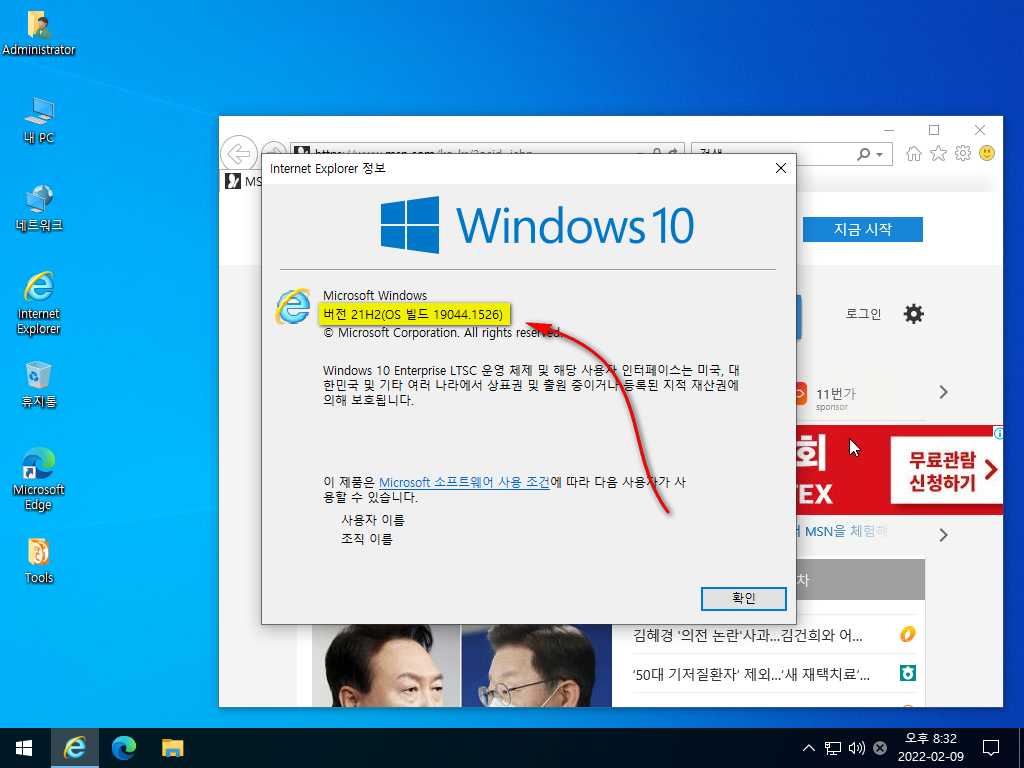Launch Internet Explorer from the desktop shortcut

point(39,303)
